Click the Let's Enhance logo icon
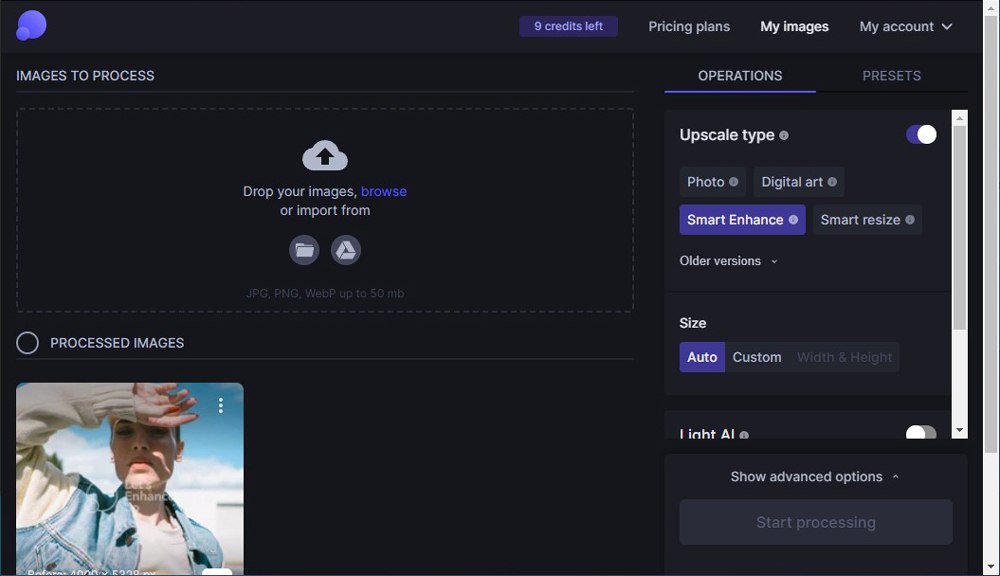1000x576 pixels. coord(31,26)
